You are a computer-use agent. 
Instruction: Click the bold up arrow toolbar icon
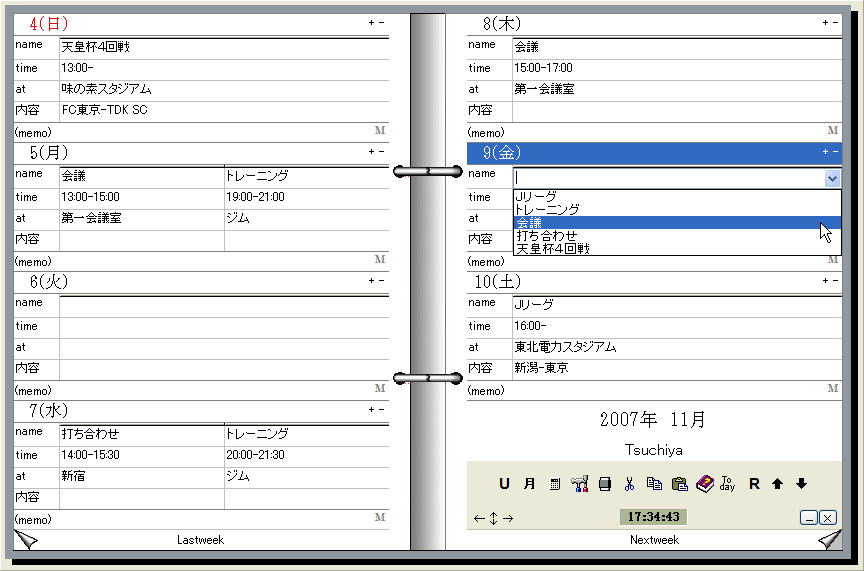coord(777,484)
